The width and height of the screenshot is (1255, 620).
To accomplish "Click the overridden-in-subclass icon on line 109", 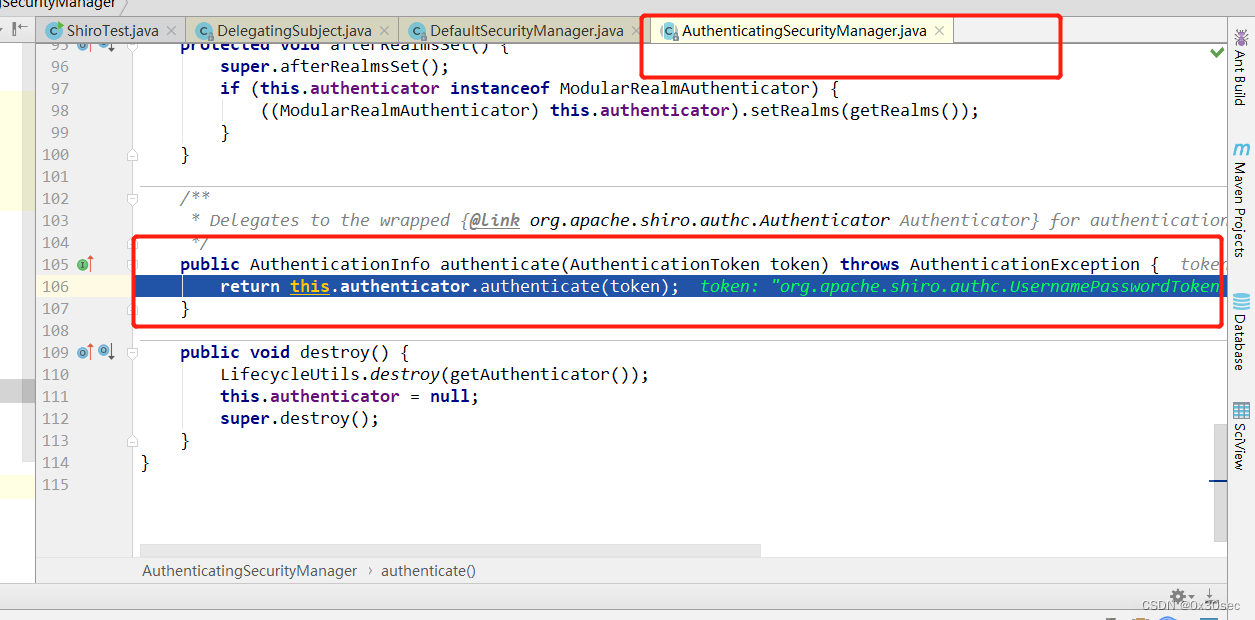I will coord(105,352).
